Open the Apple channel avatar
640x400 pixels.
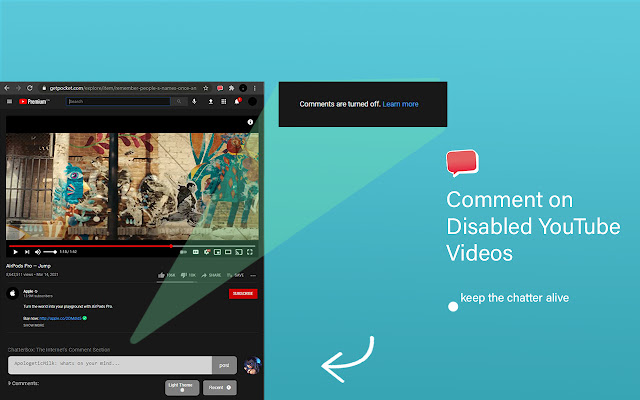pos(13,293)
